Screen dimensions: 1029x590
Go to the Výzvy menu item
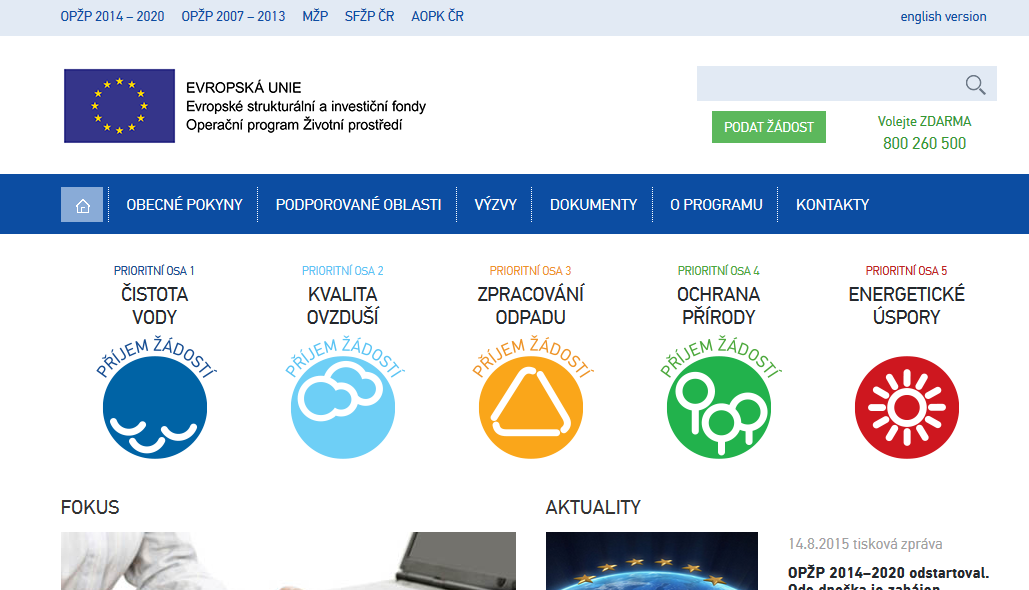pos(495,205)
